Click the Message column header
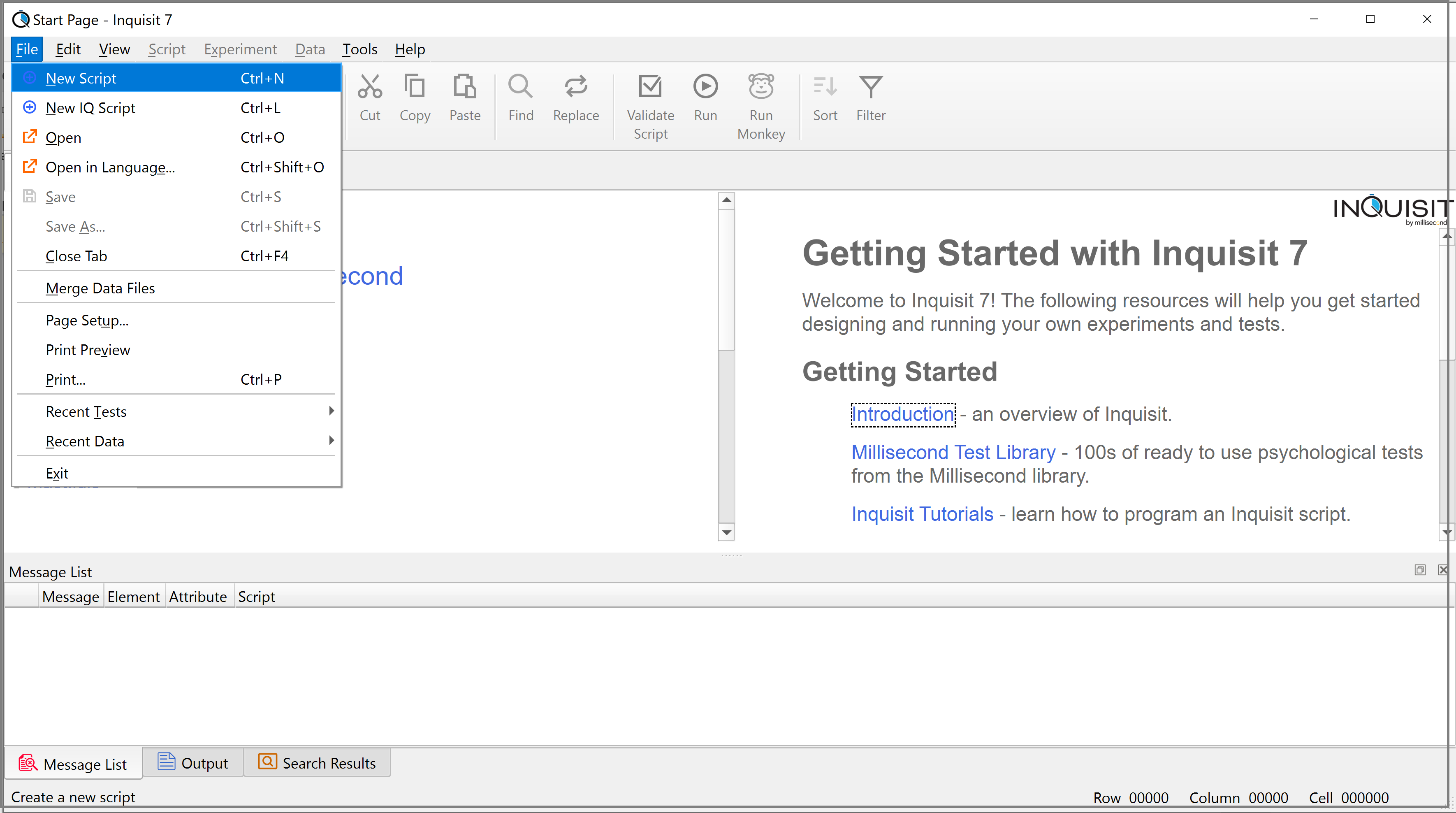Screen dimensions: 1456x813 click(x=71, y=596)
